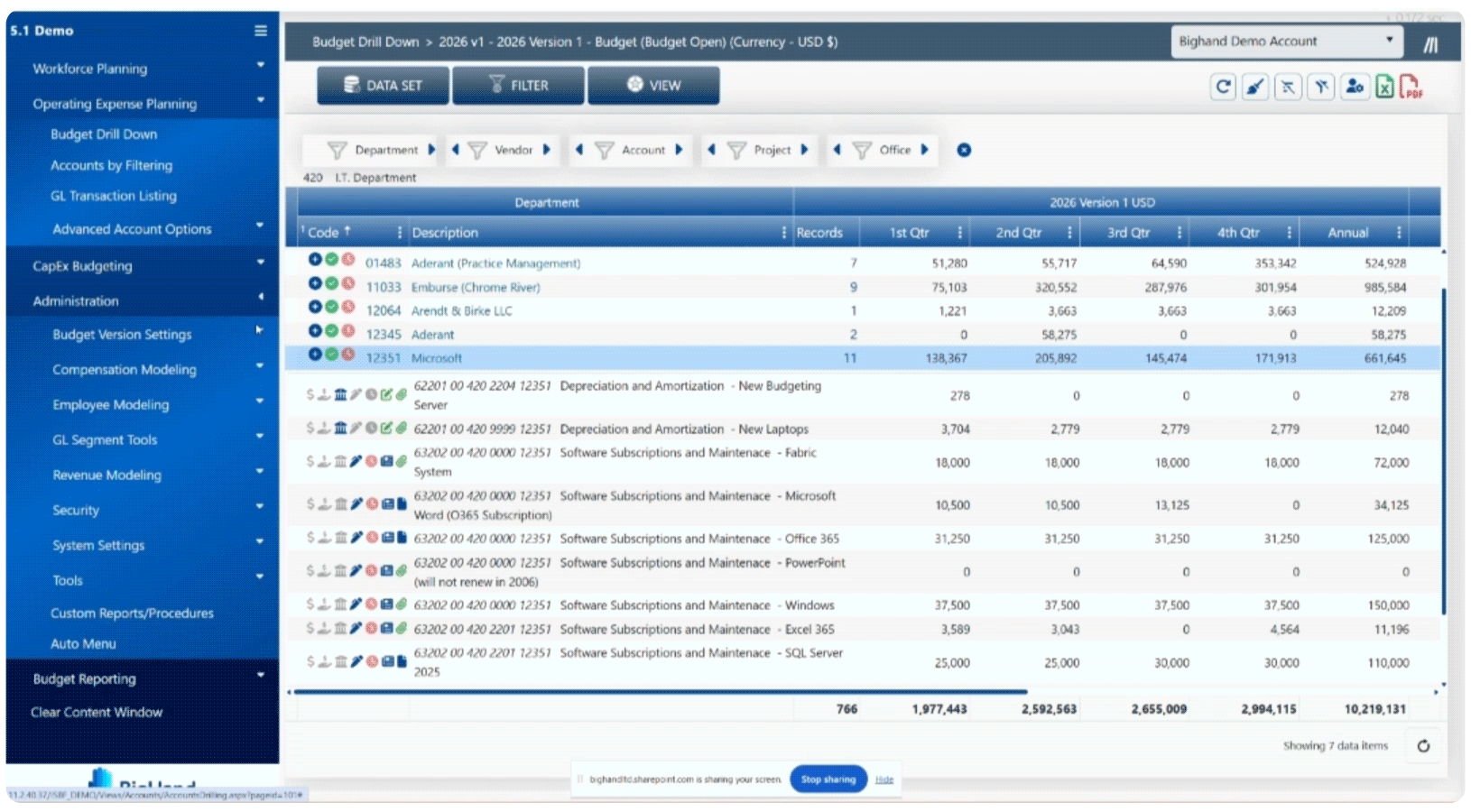This screenshot has width=1471, height=812.
Task: Select Clear Content Window
Action: pyautogui.click(x=97, y=713)
